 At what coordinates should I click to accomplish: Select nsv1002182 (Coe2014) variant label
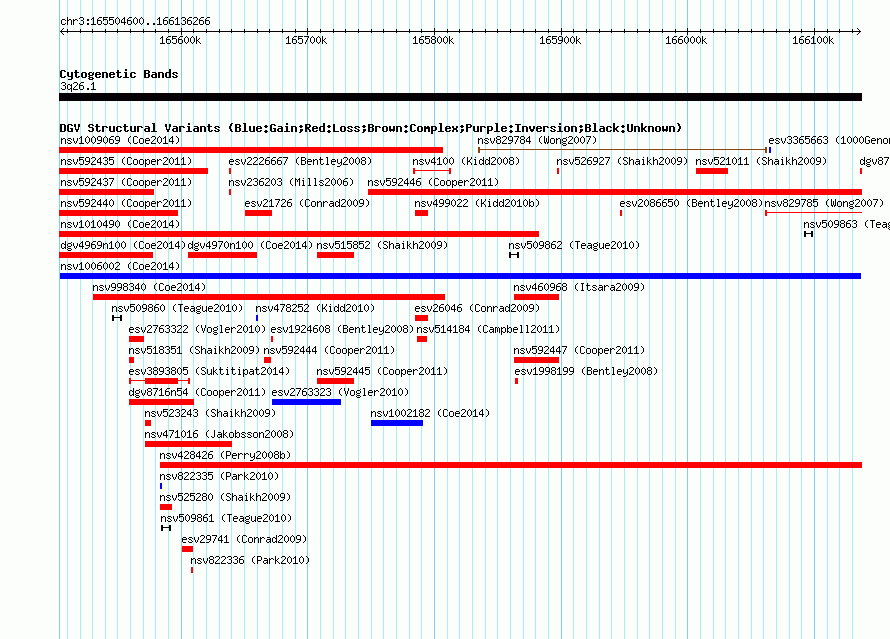pyautogui.click(x=430, y=413)
